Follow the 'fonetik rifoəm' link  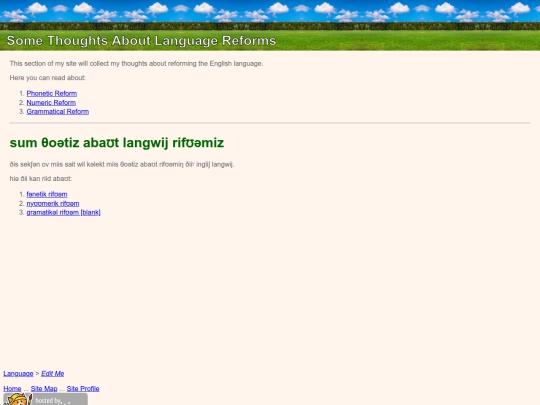[47, 194]
